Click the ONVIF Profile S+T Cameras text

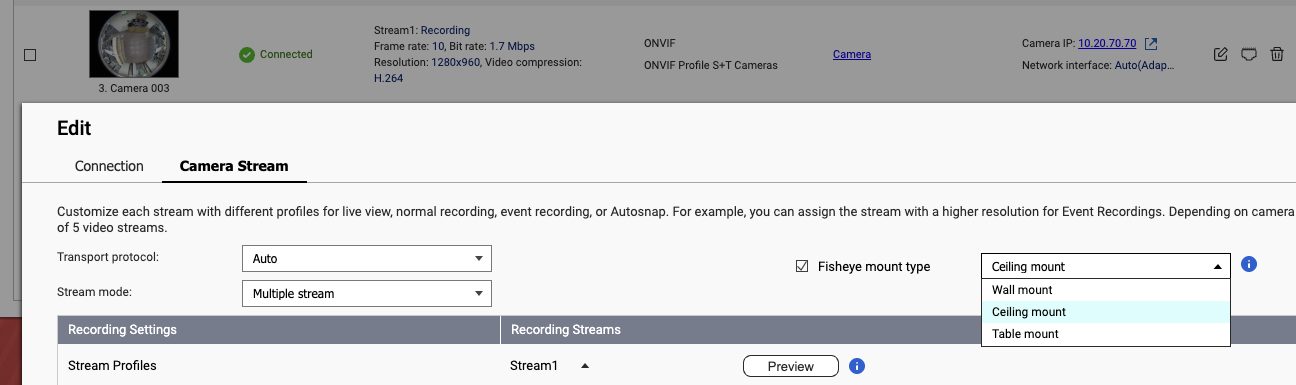[711, 65]
